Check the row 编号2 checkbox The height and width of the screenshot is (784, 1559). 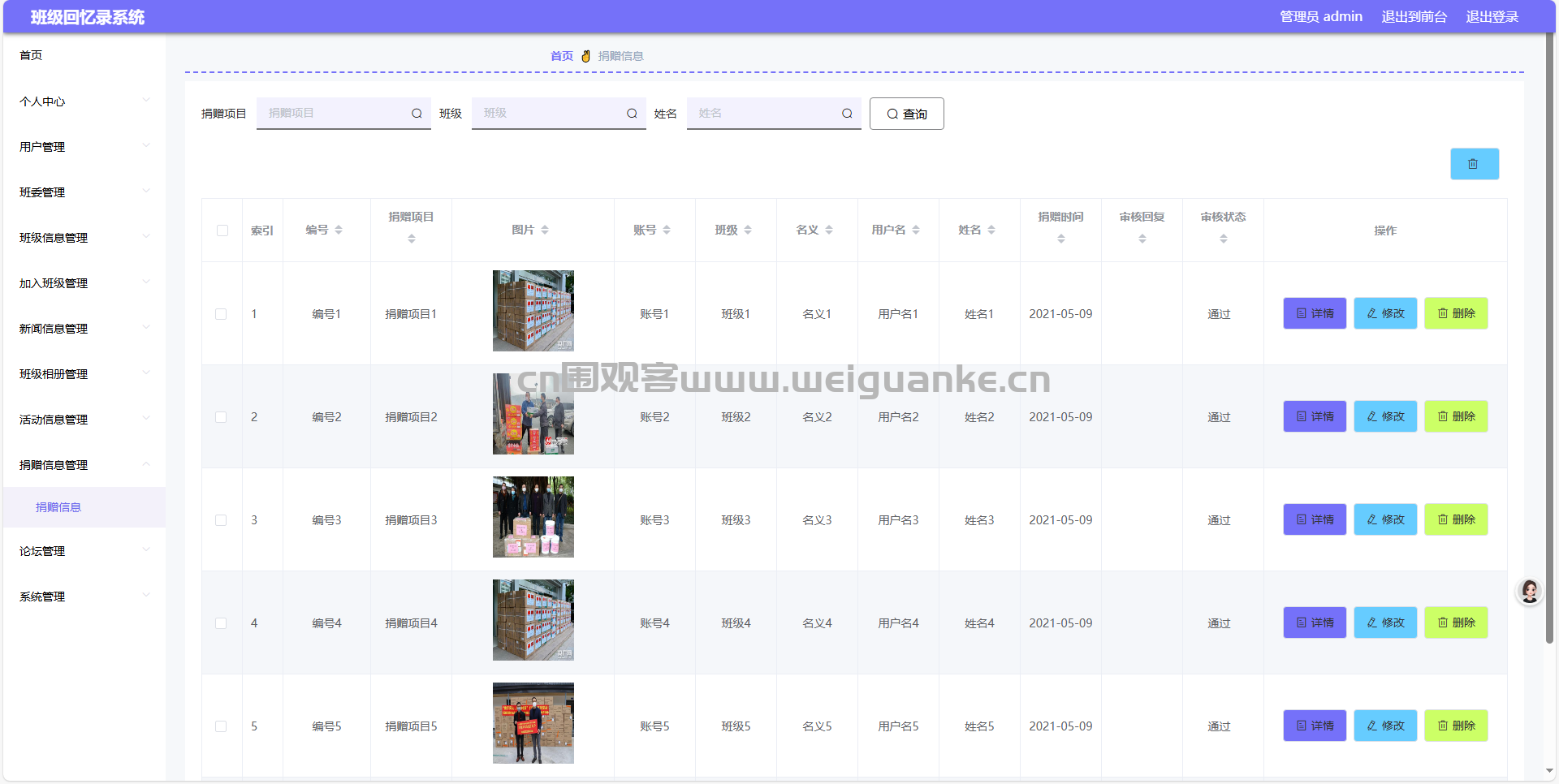coord(221,417)
